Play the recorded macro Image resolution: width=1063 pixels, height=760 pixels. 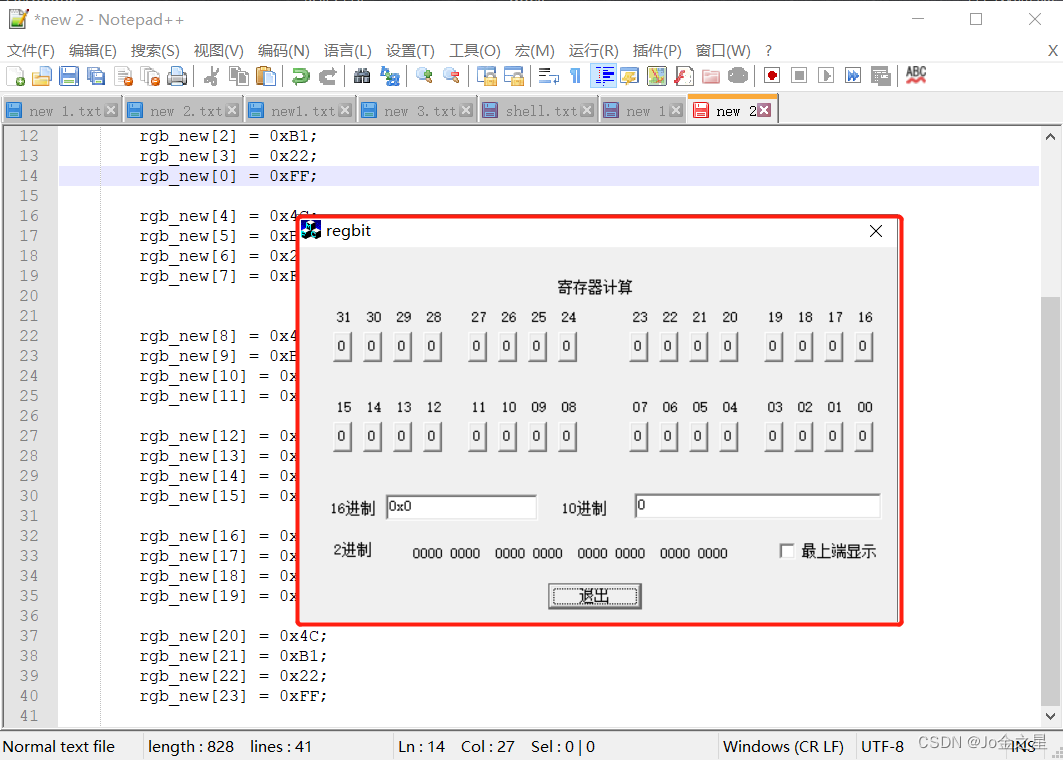coord(828,75)
